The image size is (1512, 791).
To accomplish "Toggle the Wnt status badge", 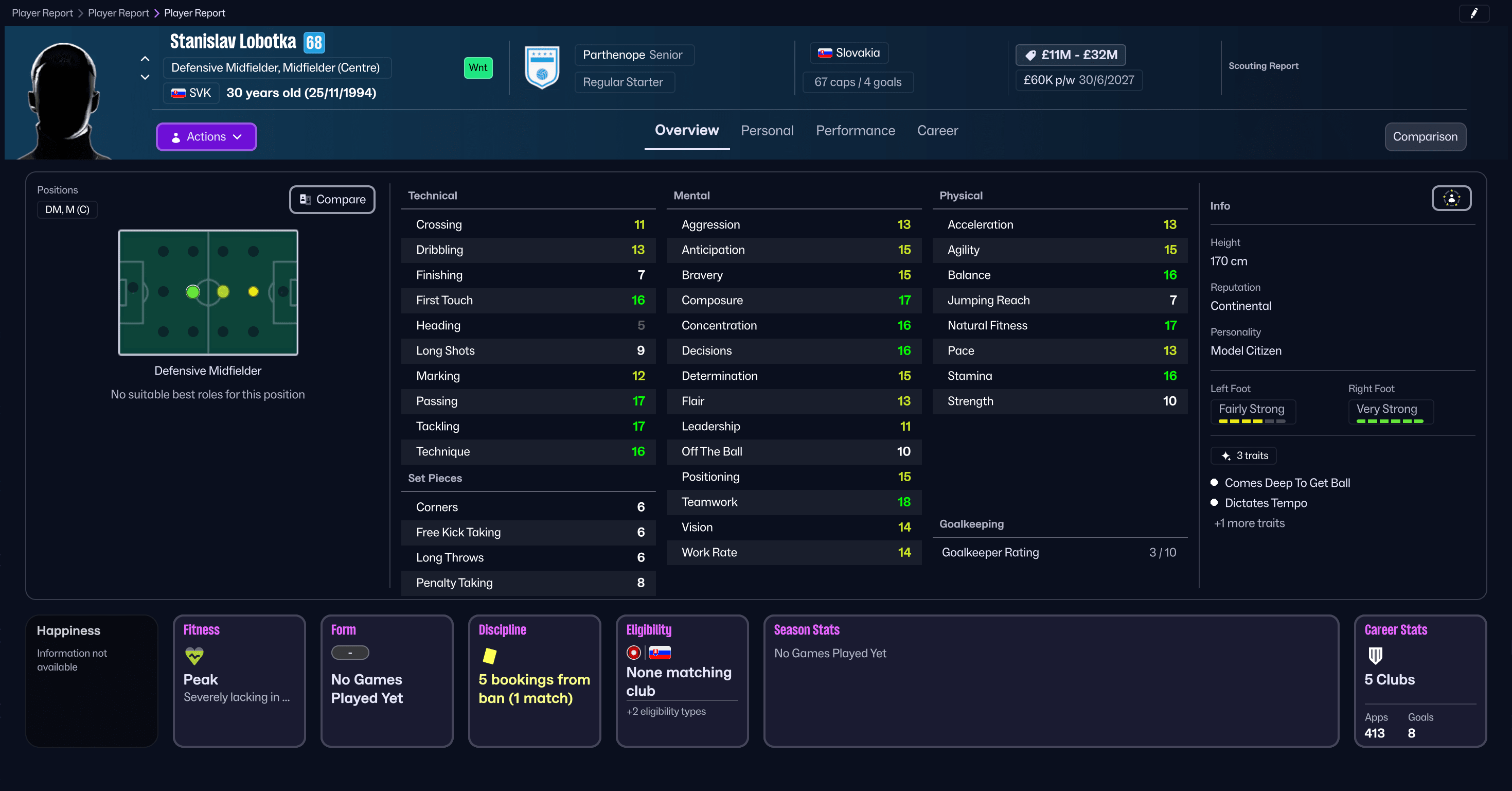I will 478,67.
